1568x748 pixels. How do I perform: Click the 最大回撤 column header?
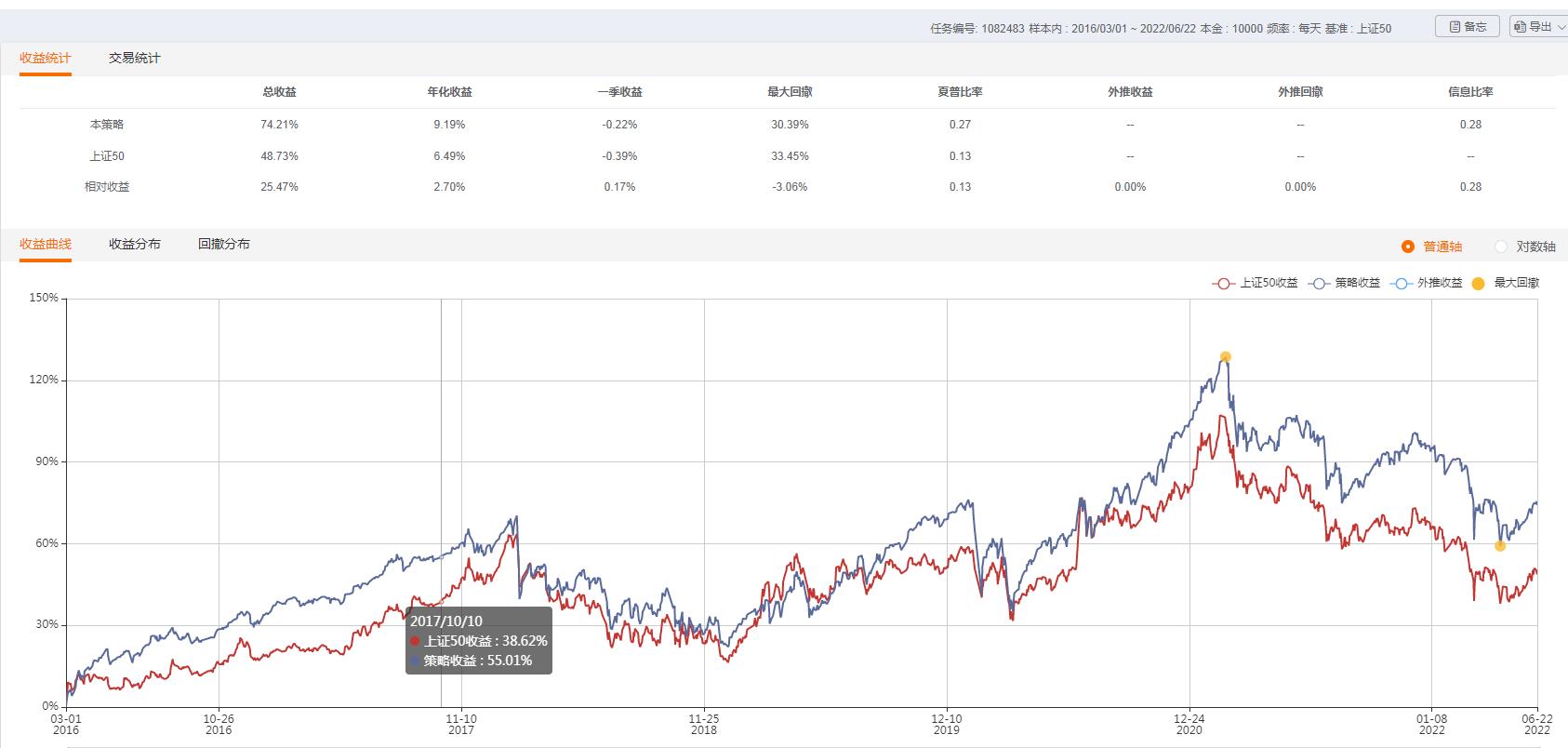[x=790, y=92]
